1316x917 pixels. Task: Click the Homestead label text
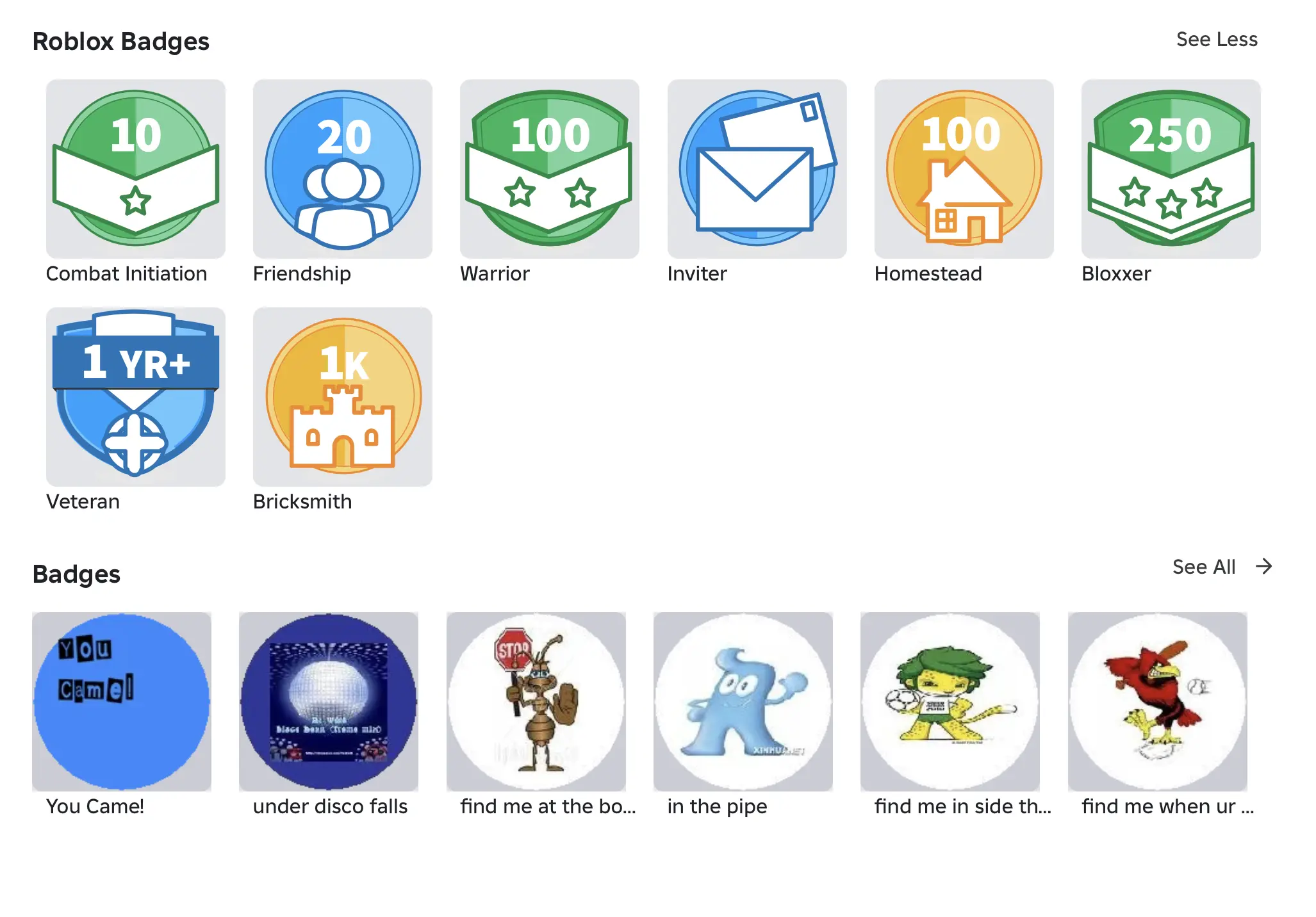[x=928, y=274]
